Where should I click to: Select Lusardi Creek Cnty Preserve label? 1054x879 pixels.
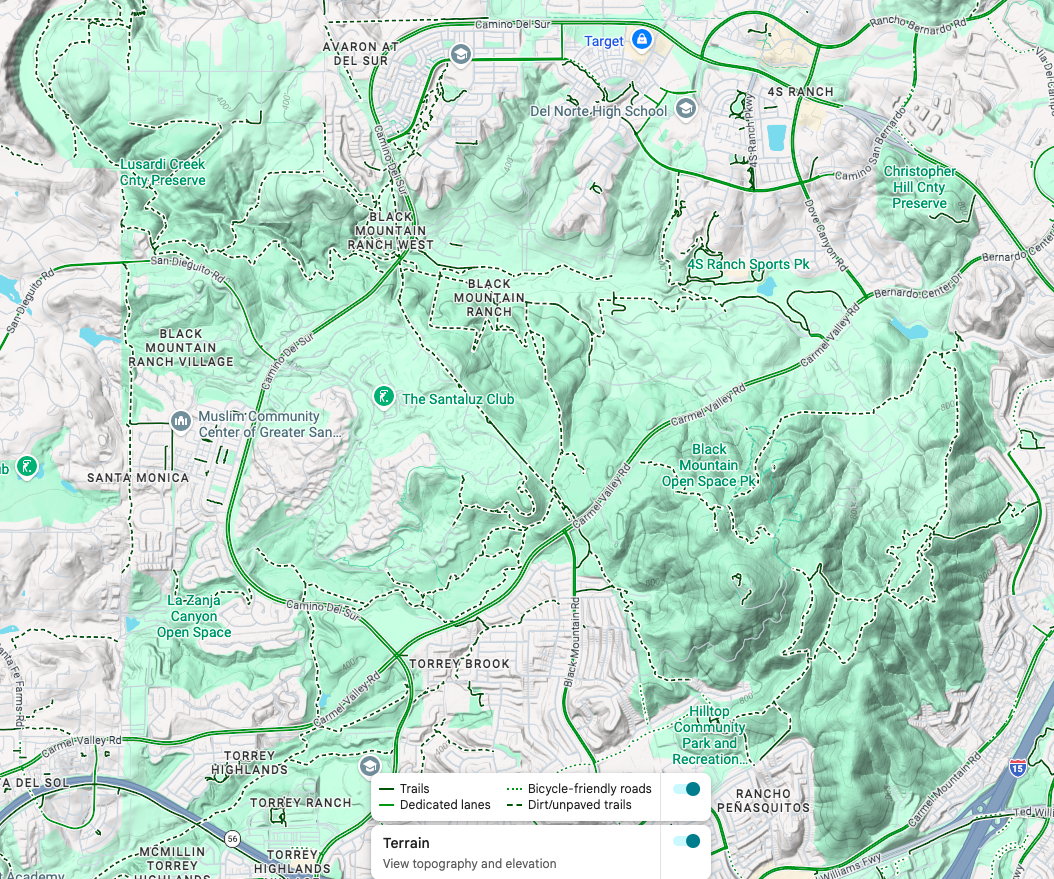pyautogui.click(x=163, y=172)
